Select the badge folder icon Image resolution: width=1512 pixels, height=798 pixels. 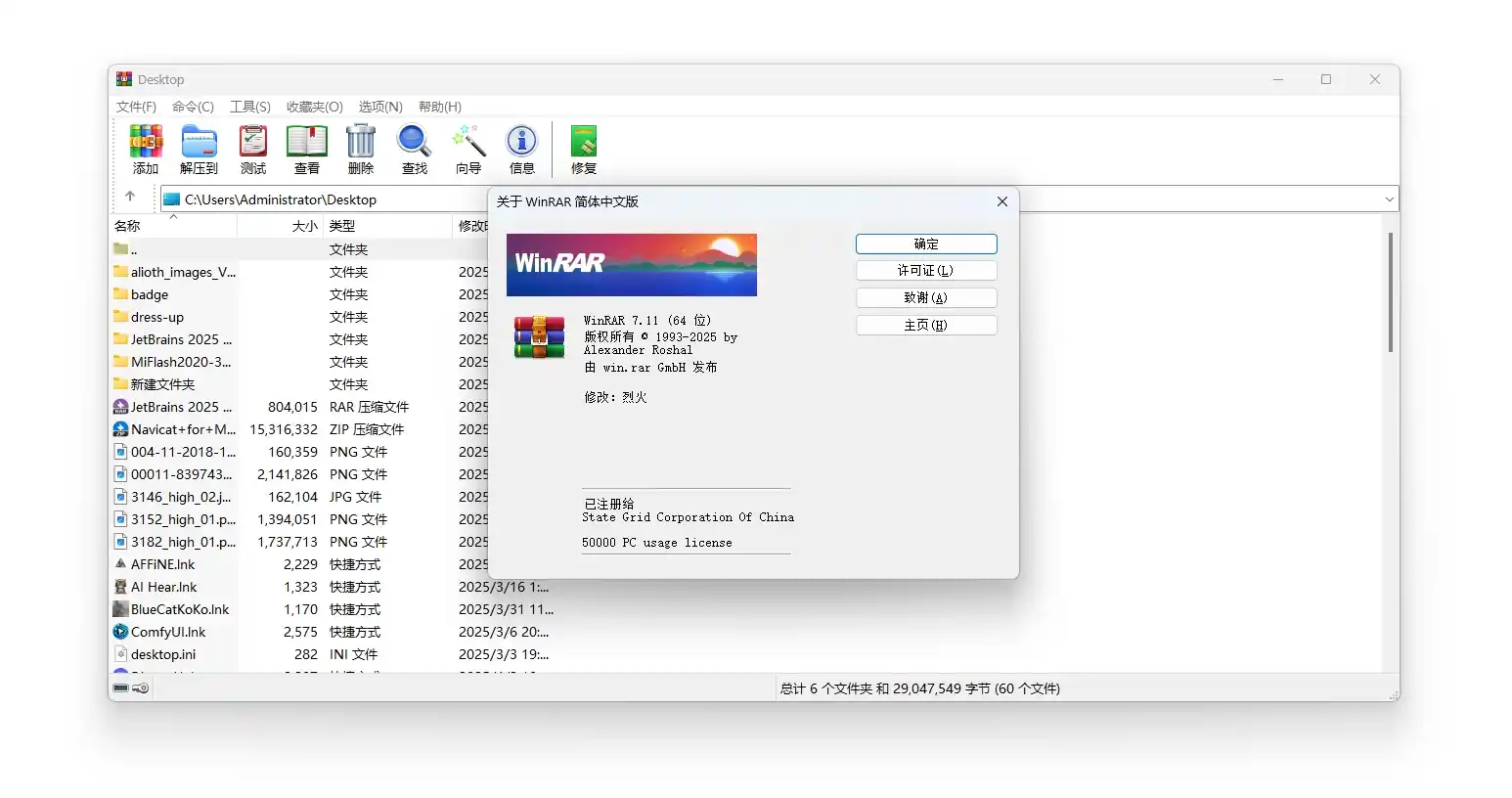[121, 294]
